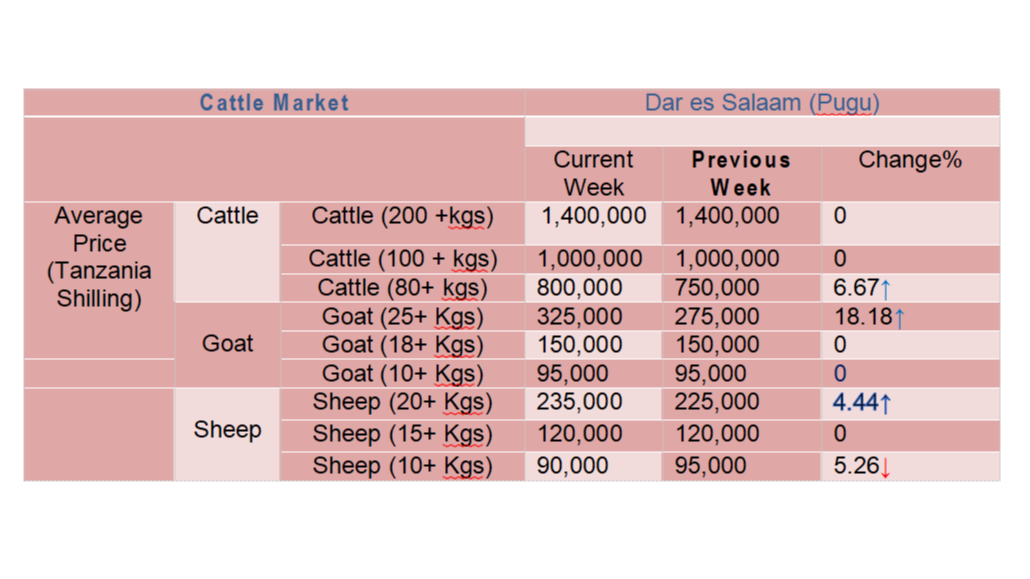The height and width of the screenshot is (579, 1030).
Task: Click the Sheep (10+ Kgs) previous price 95,000
Action: pyautogui.click(x=710, y=466)
